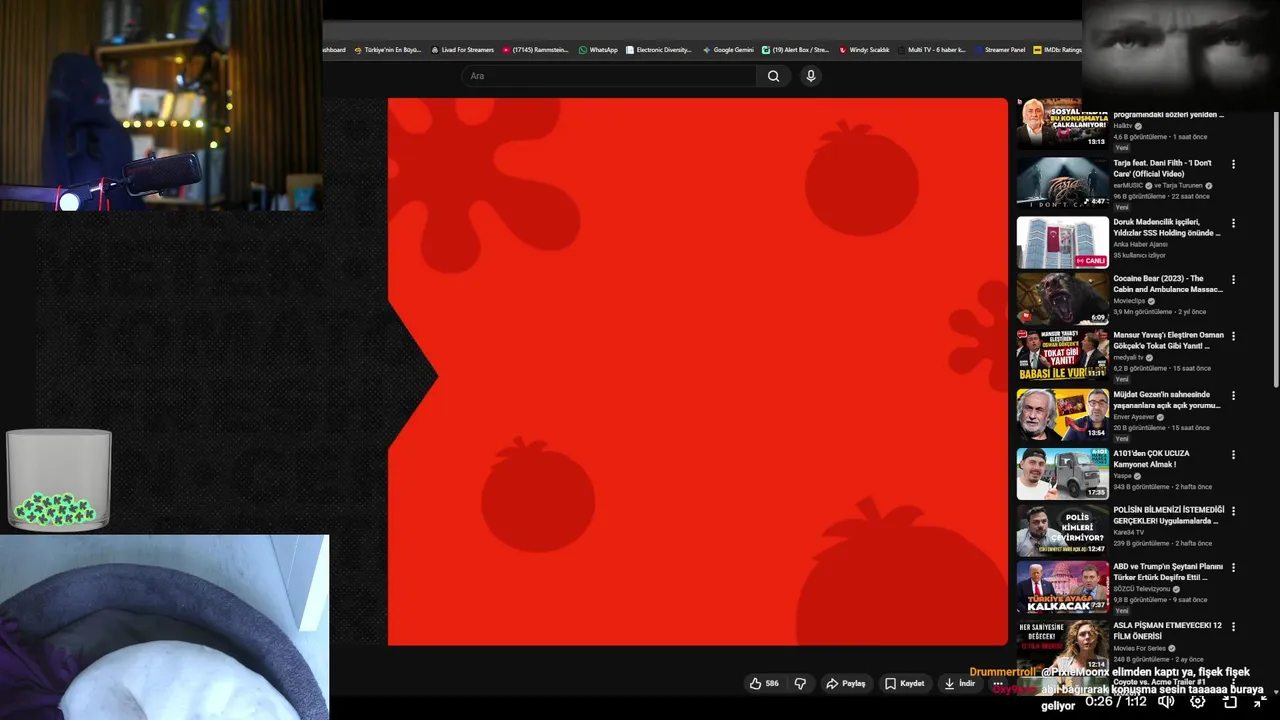This screenshot has height=720, width=1280.
Task: Open options menu for Cocaine Bear video
Action: point(1233,280)
